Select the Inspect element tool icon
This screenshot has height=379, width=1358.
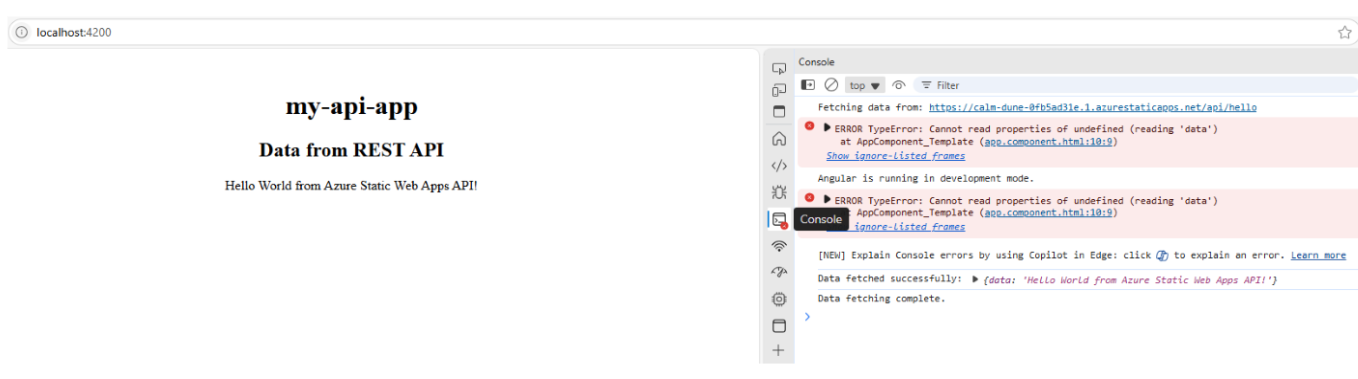[x=779, y=68]
